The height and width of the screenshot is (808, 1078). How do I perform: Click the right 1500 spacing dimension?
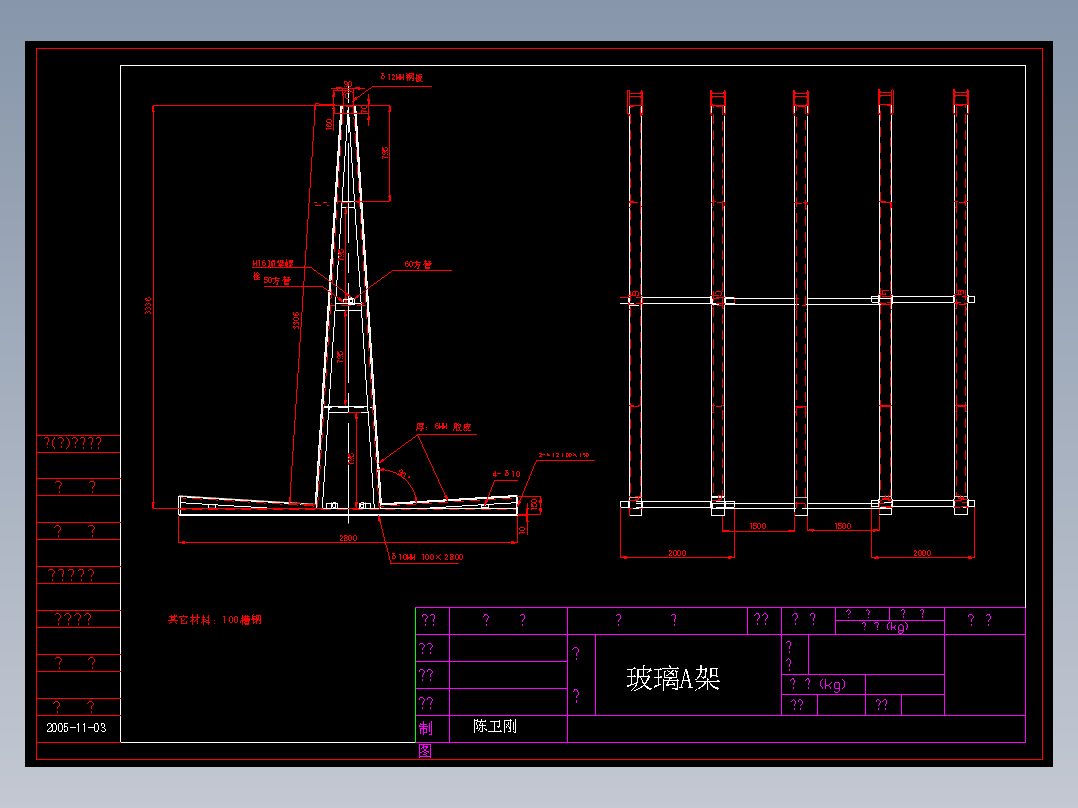[843, 526]
